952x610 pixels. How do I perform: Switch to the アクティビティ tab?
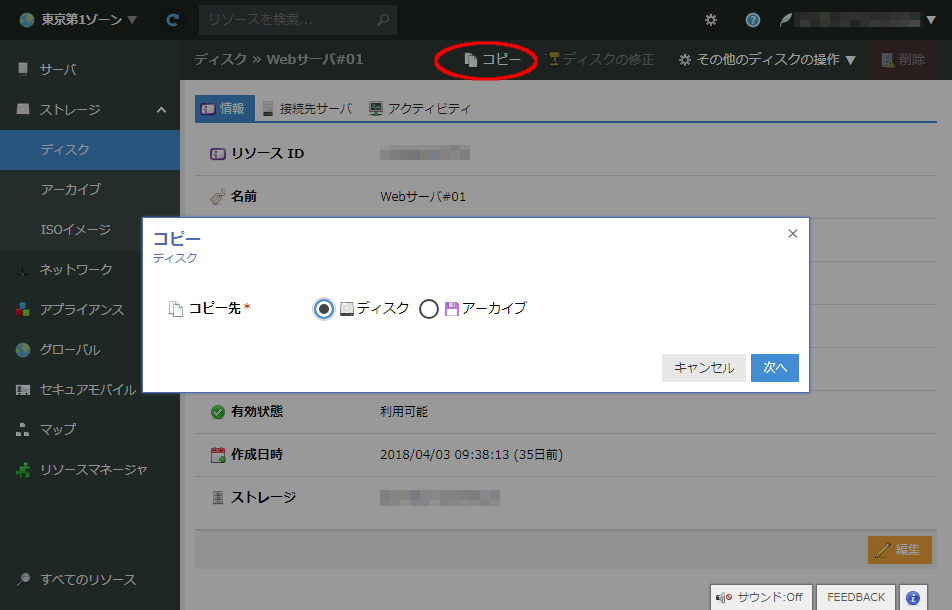pos(420,109)
